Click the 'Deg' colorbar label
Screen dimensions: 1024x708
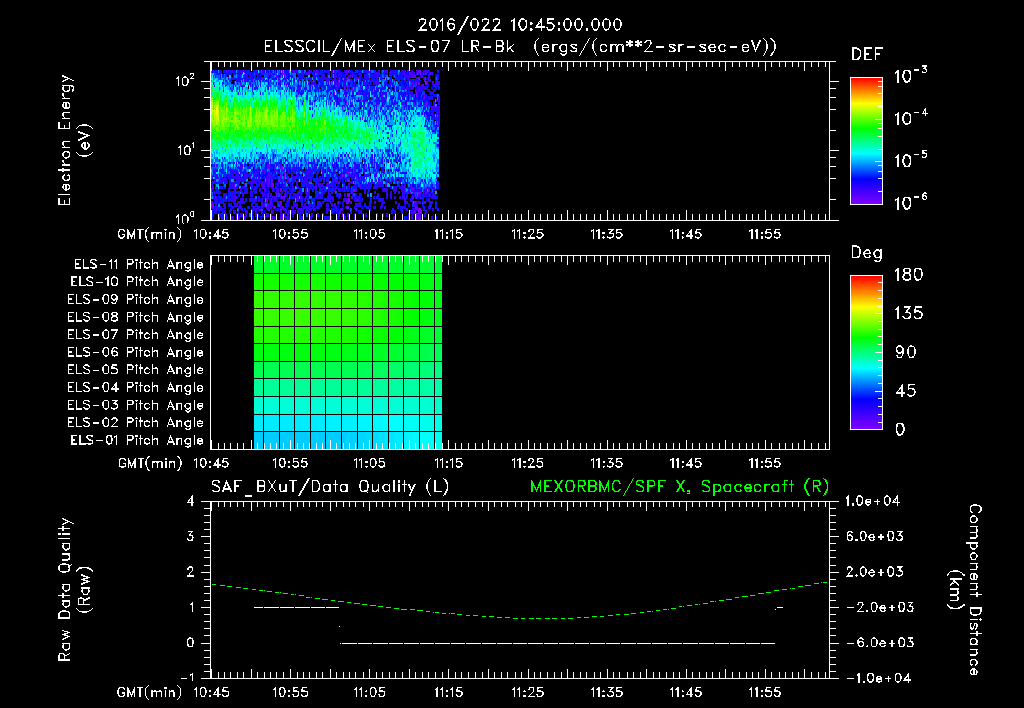(867, 253)
